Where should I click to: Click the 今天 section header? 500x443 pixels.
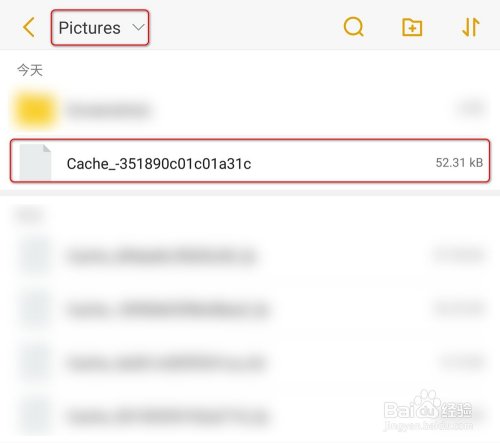coord(30,70)
